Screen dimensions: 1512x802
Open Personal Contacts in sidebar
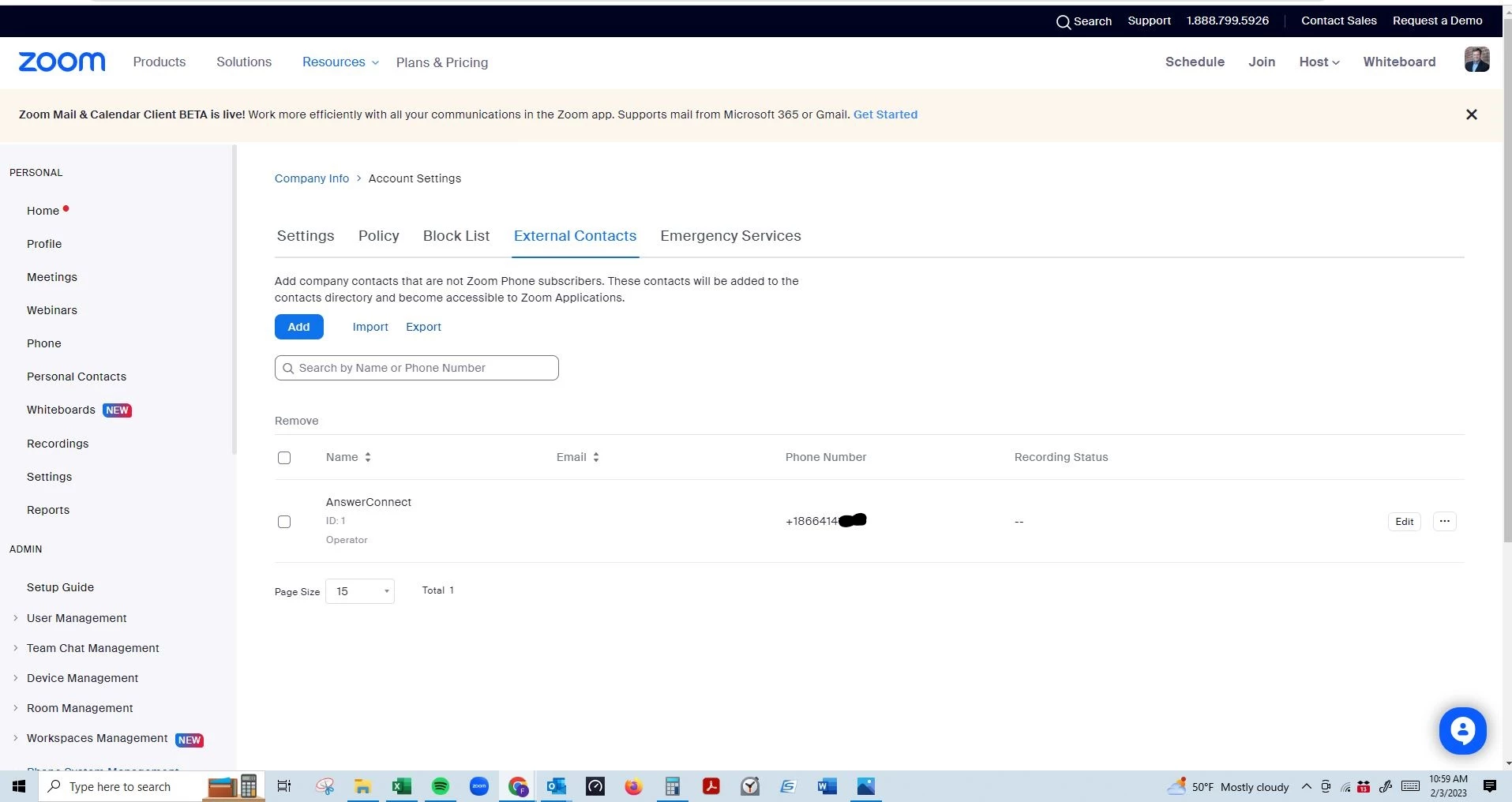point(77,377)
